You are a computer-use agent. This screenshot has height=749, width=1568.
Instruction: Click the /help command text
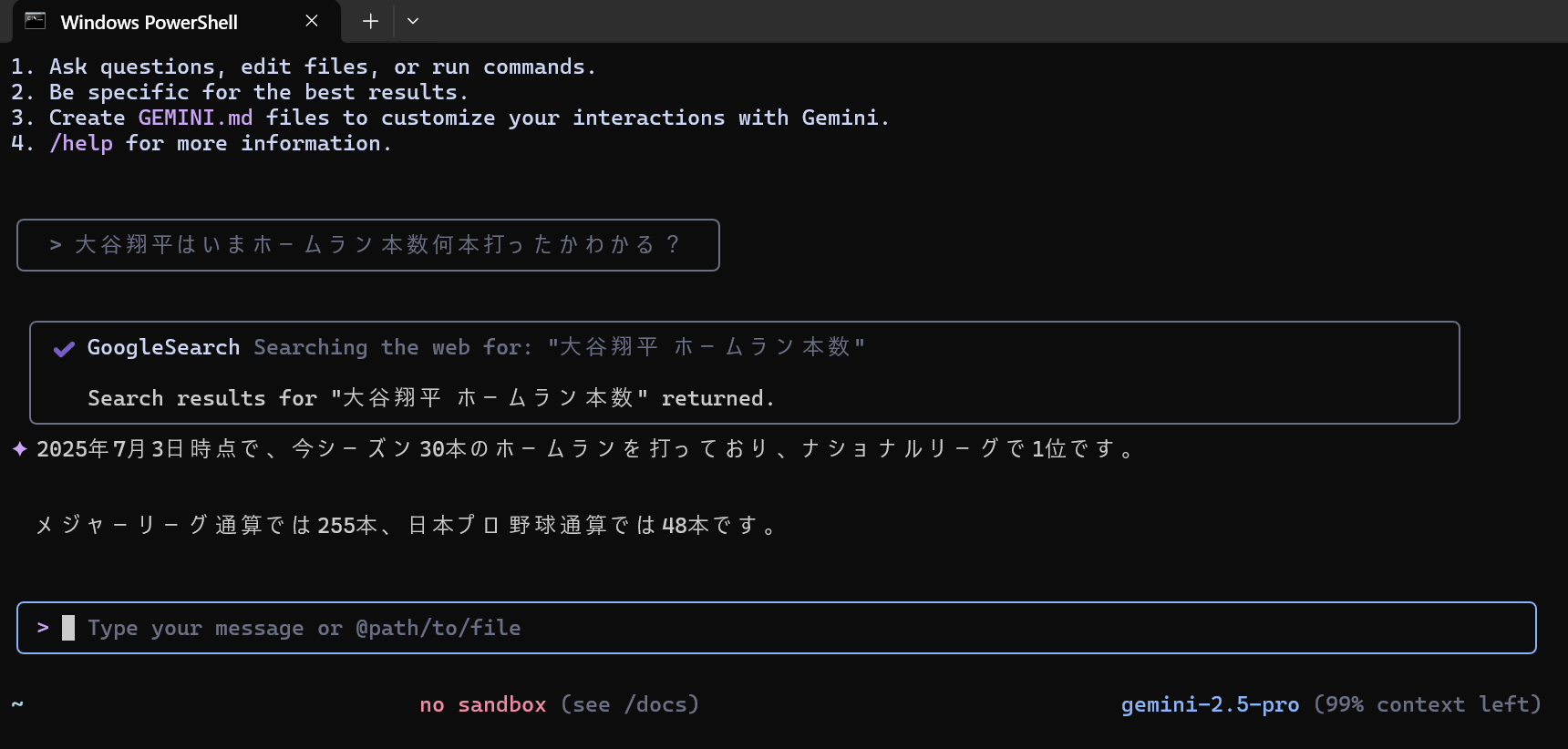81,143
